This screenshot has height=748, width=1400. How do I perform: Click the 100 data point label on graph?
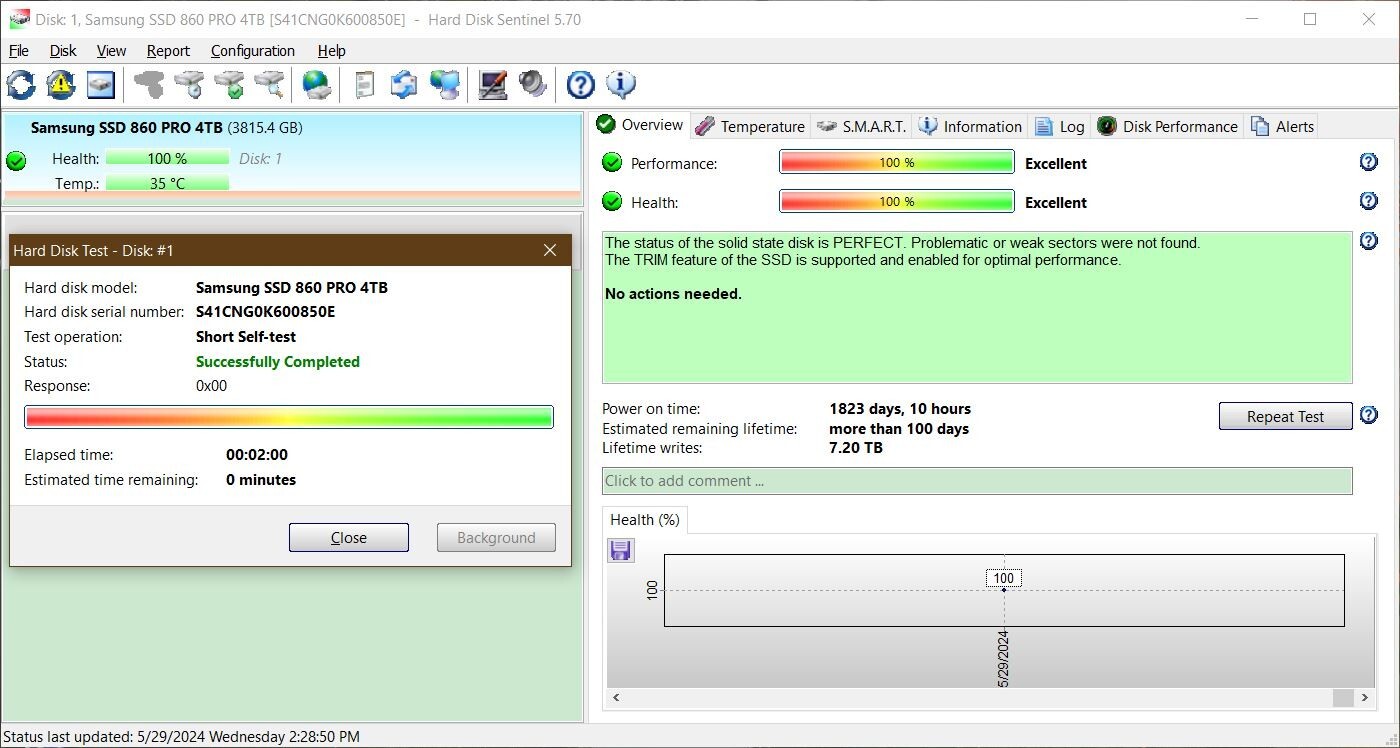click(1003, 578)
